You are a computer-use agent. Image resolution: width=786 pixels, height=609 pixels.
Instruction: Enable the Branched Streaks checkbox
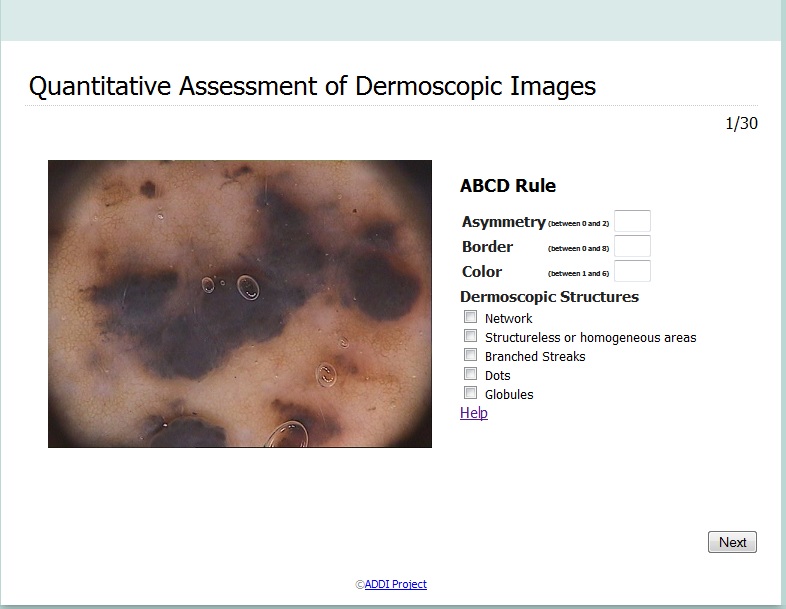[470, 355]
